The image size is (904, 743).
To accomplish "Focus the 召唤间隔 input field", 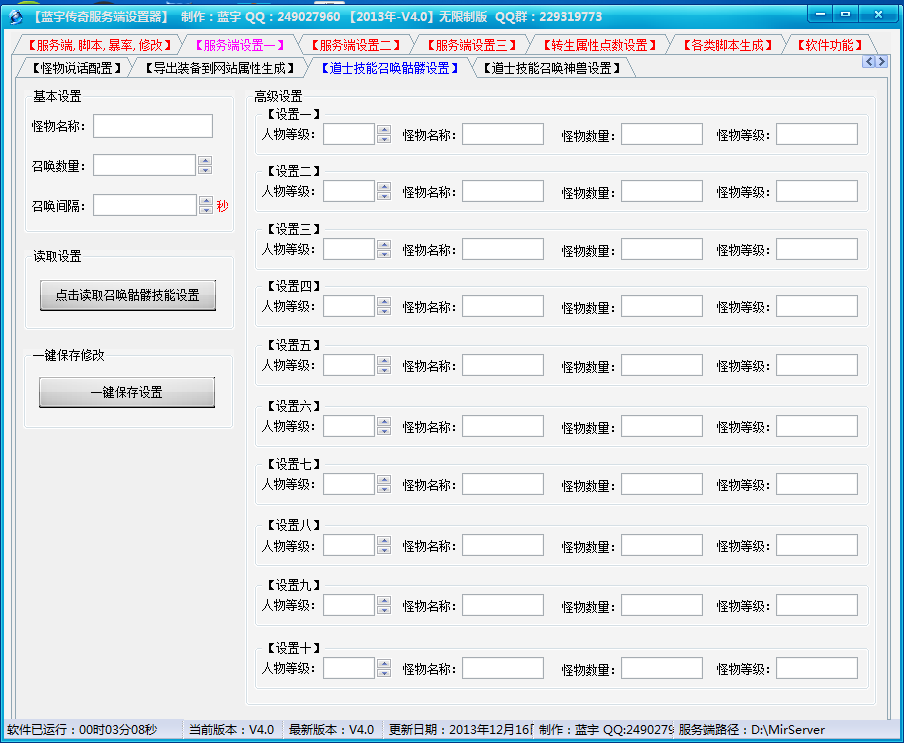I will (x=145, y=205).
